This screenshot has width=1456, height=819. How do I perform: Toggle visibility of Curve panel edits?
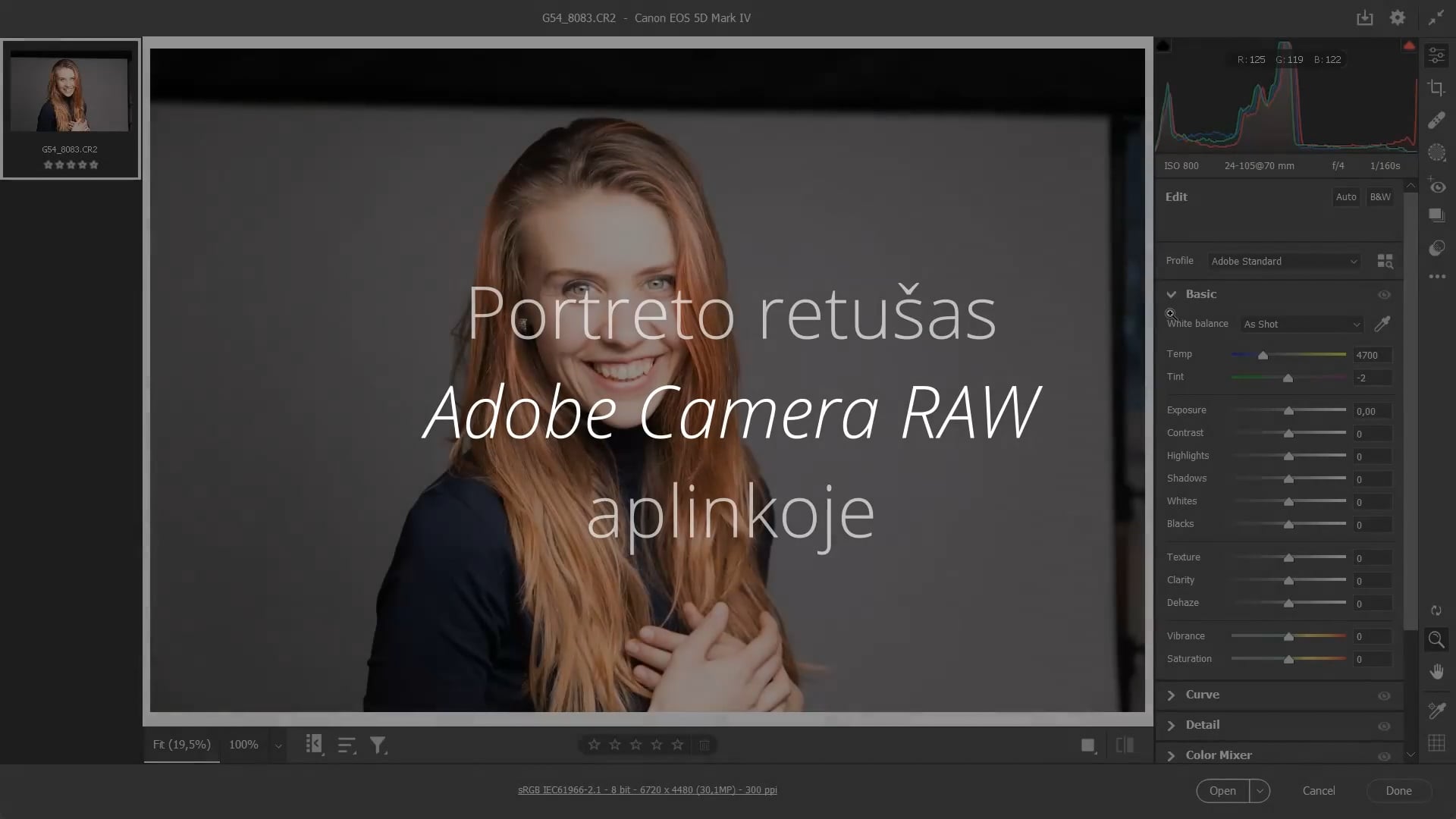[1384, 695]
